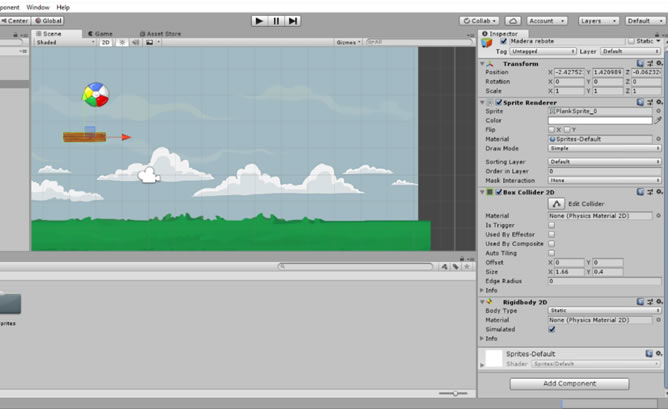The width and height of the screenshot is (668, 409).
Task: Click Box Collider 2D help book icon
Action: (640, 192)
